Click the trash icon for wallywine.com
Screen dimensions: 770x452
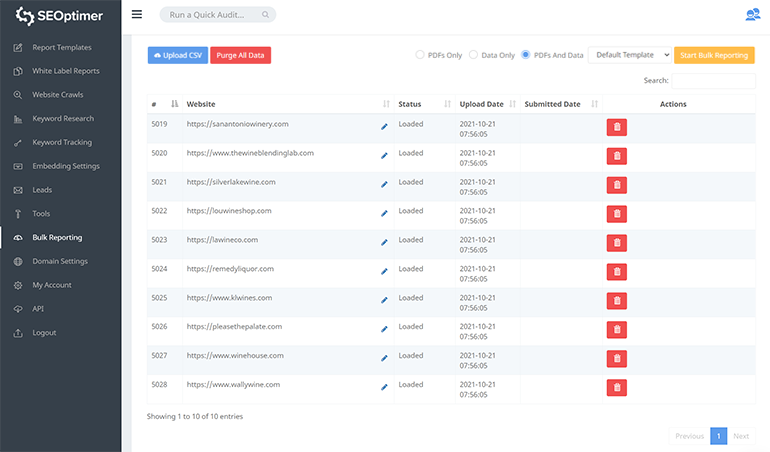coord(617,387)
